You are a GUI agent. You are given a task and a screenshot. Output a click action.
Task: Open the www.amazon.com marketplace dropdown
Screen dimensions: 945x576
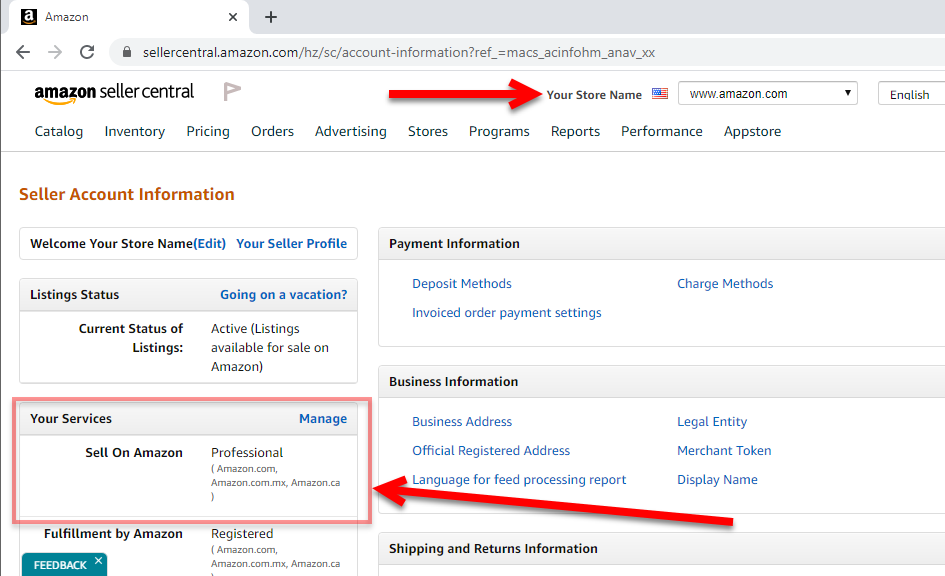(x=767, y=93)
